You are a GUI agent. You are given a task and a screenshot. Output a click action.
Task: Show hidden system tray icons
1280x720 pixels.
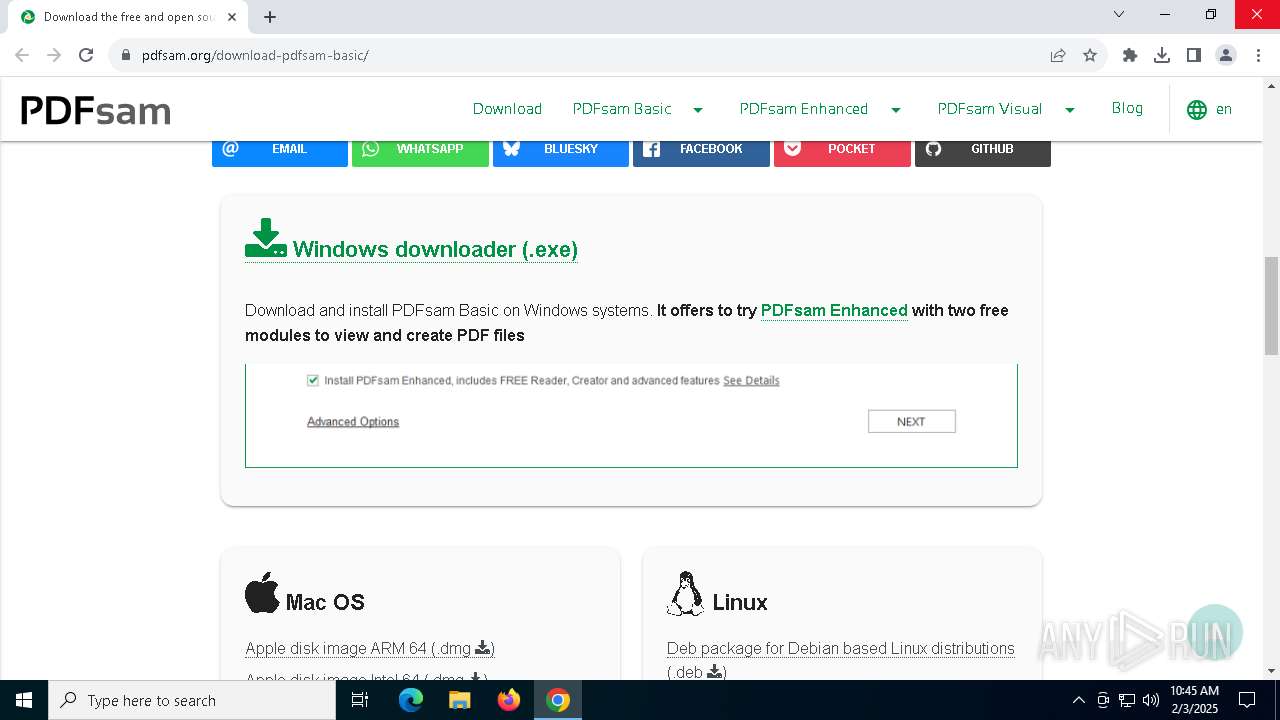[1078, 700]
